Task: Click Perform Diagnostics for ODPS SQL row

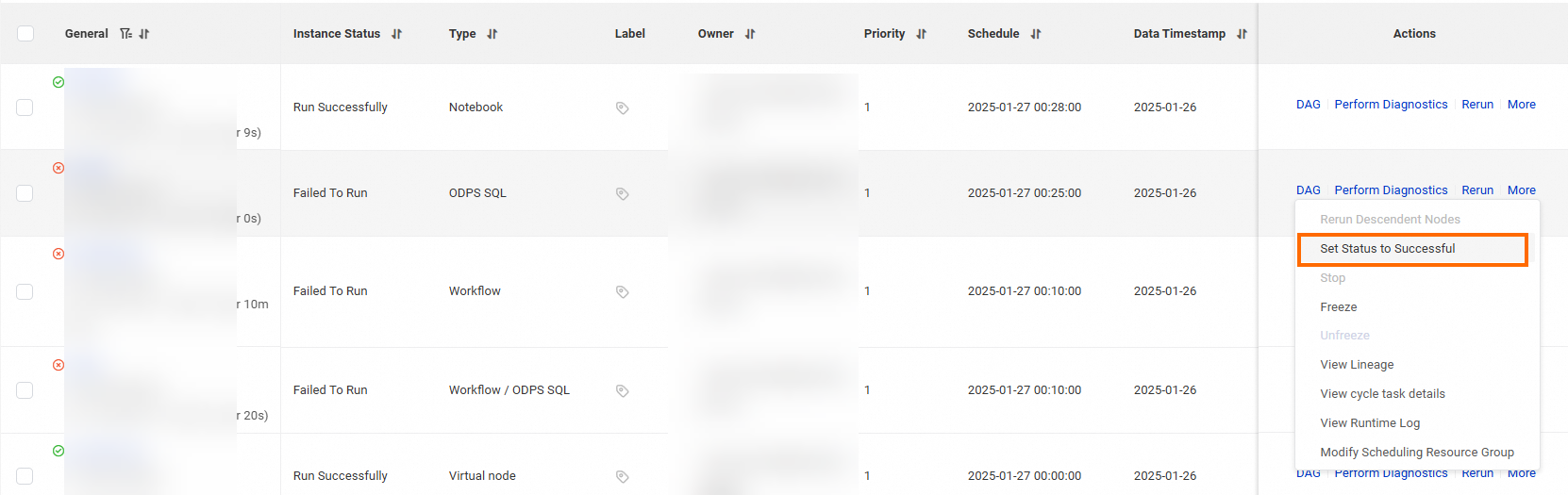Action: [x=1391, y=190]
